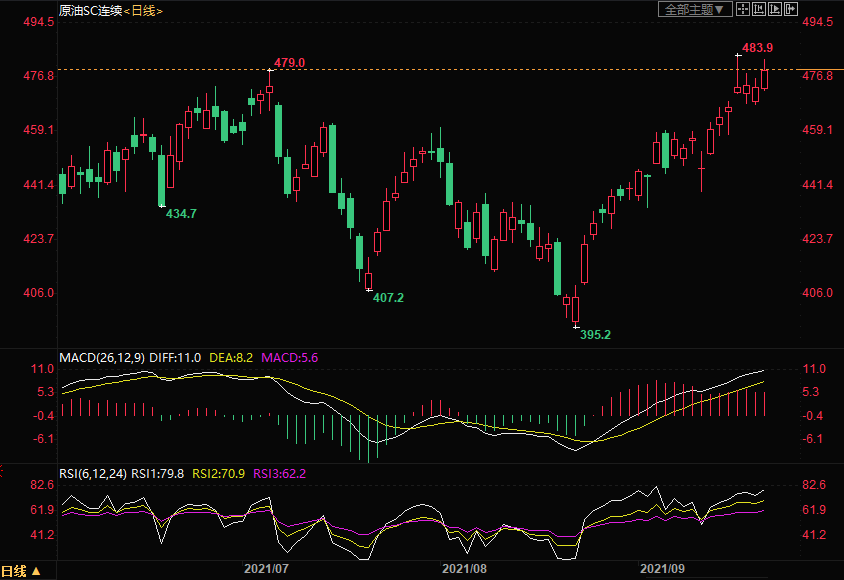Click the 483.9 high price marker
Image resolution: width=844 pixels, height=580 pixels.
coord(757,48)
